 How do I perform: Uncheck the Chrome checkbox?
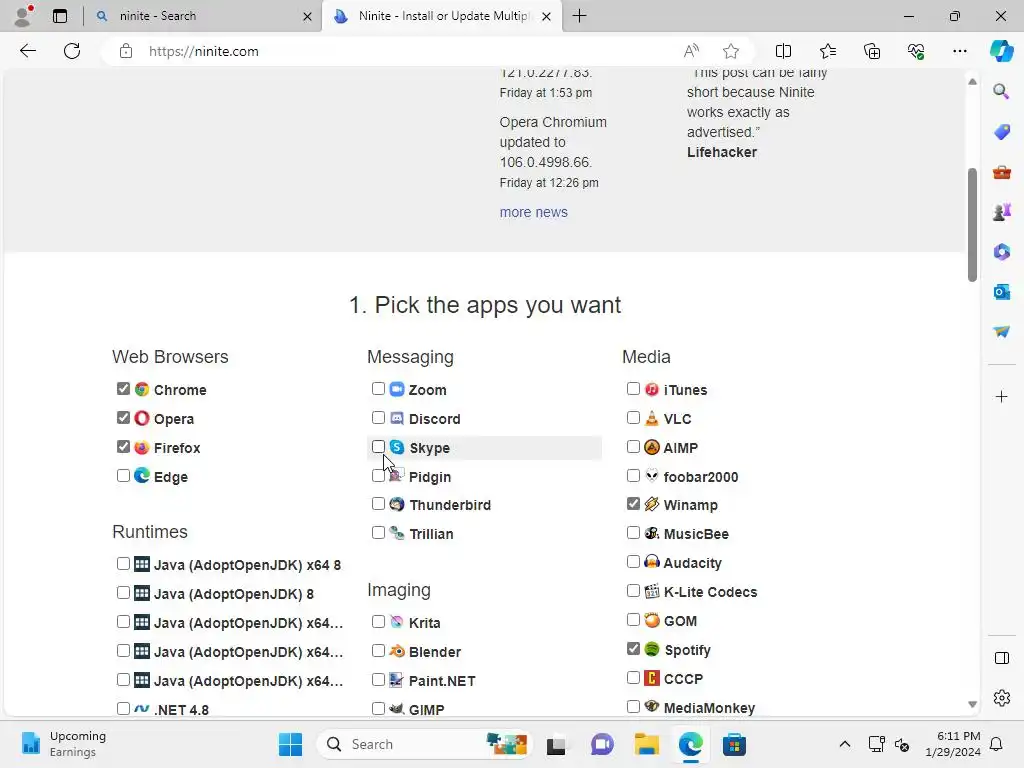click(x=123, y=389)
